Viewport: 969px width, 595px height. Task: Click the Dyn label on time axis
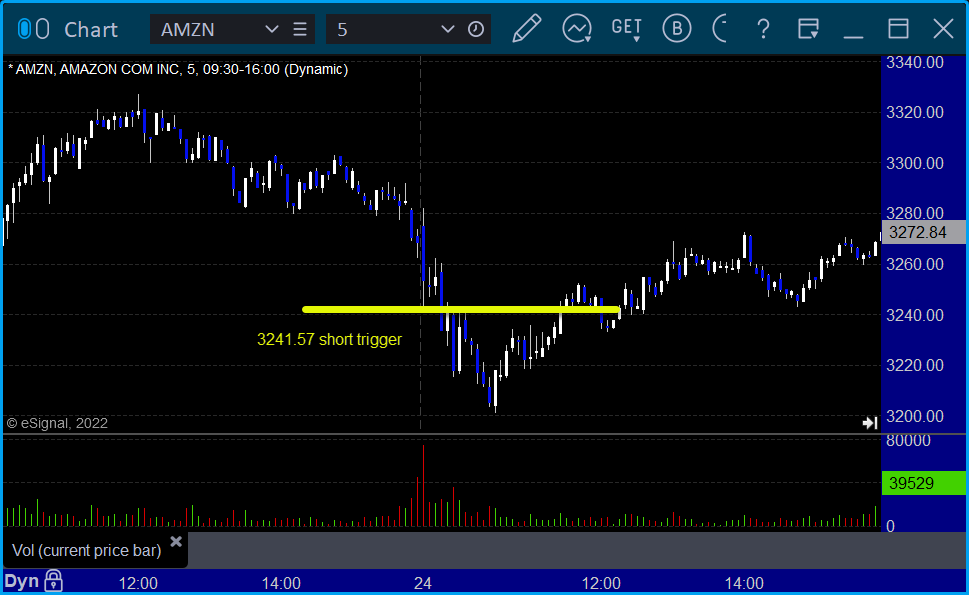(22, 581)
